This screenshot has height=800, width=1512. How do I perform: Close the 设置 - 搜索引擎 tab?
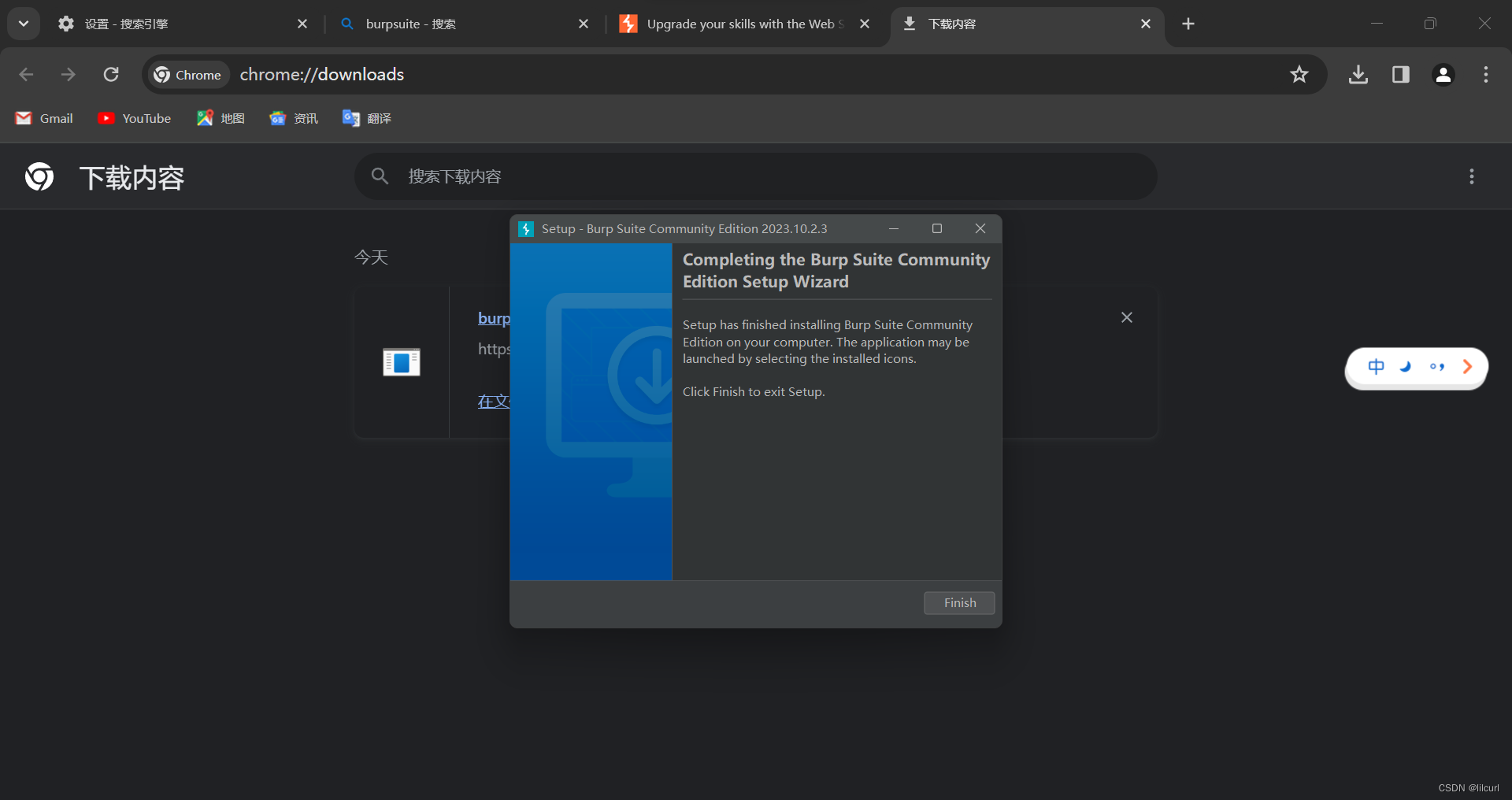point(302,24)
